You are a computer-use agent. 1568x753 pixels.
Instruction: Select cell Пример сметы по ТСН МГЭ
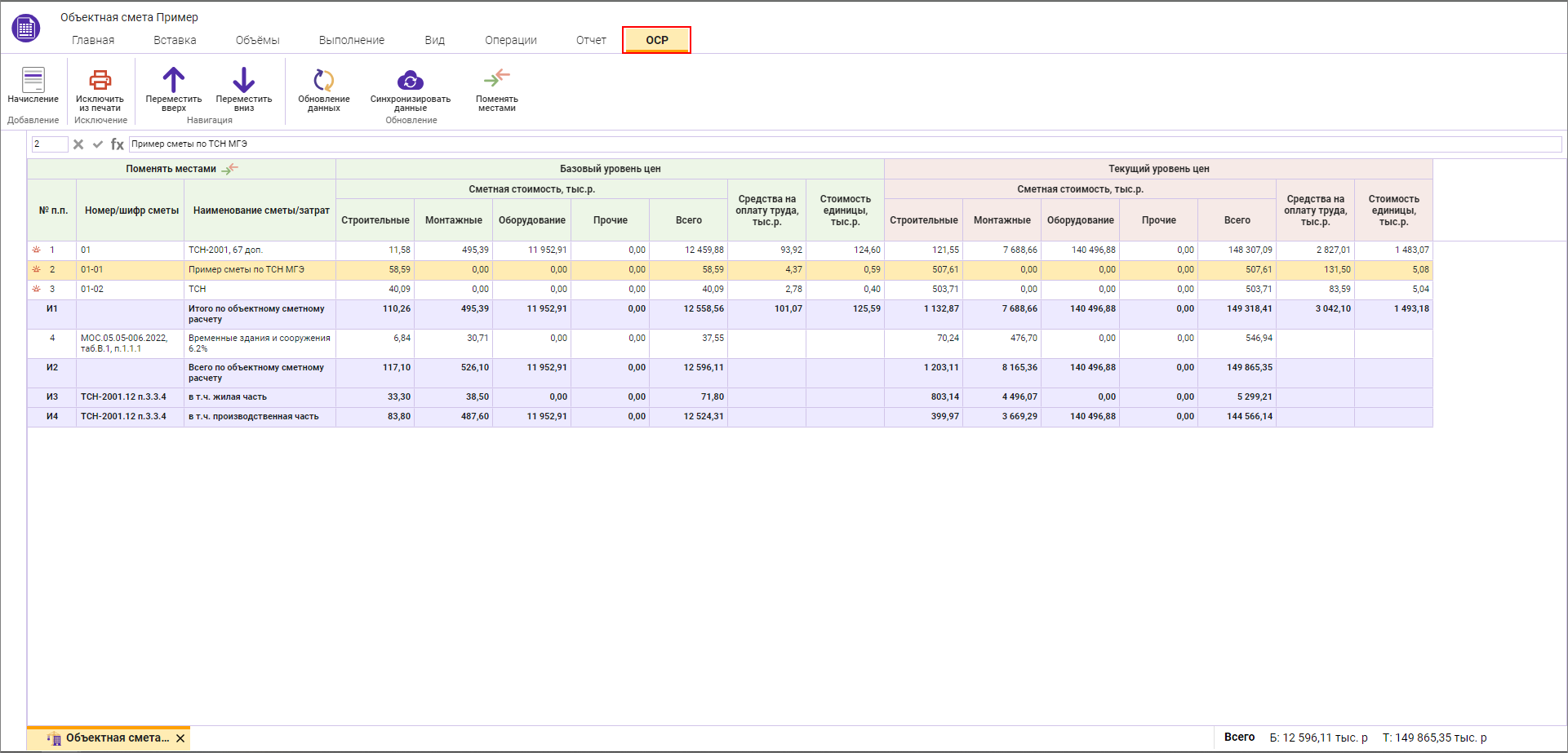[x=260, y=270]
